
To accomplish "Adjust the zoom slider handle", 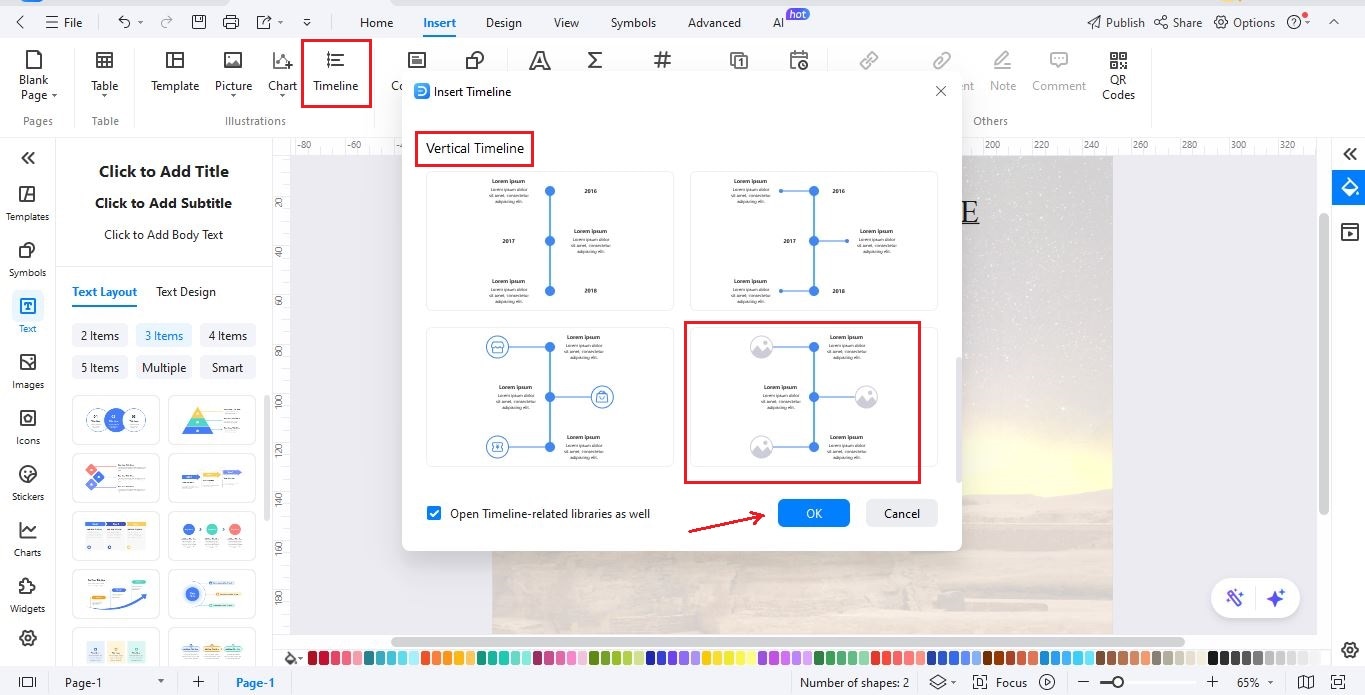I will pyautogui.click(x=1118, y=682).
